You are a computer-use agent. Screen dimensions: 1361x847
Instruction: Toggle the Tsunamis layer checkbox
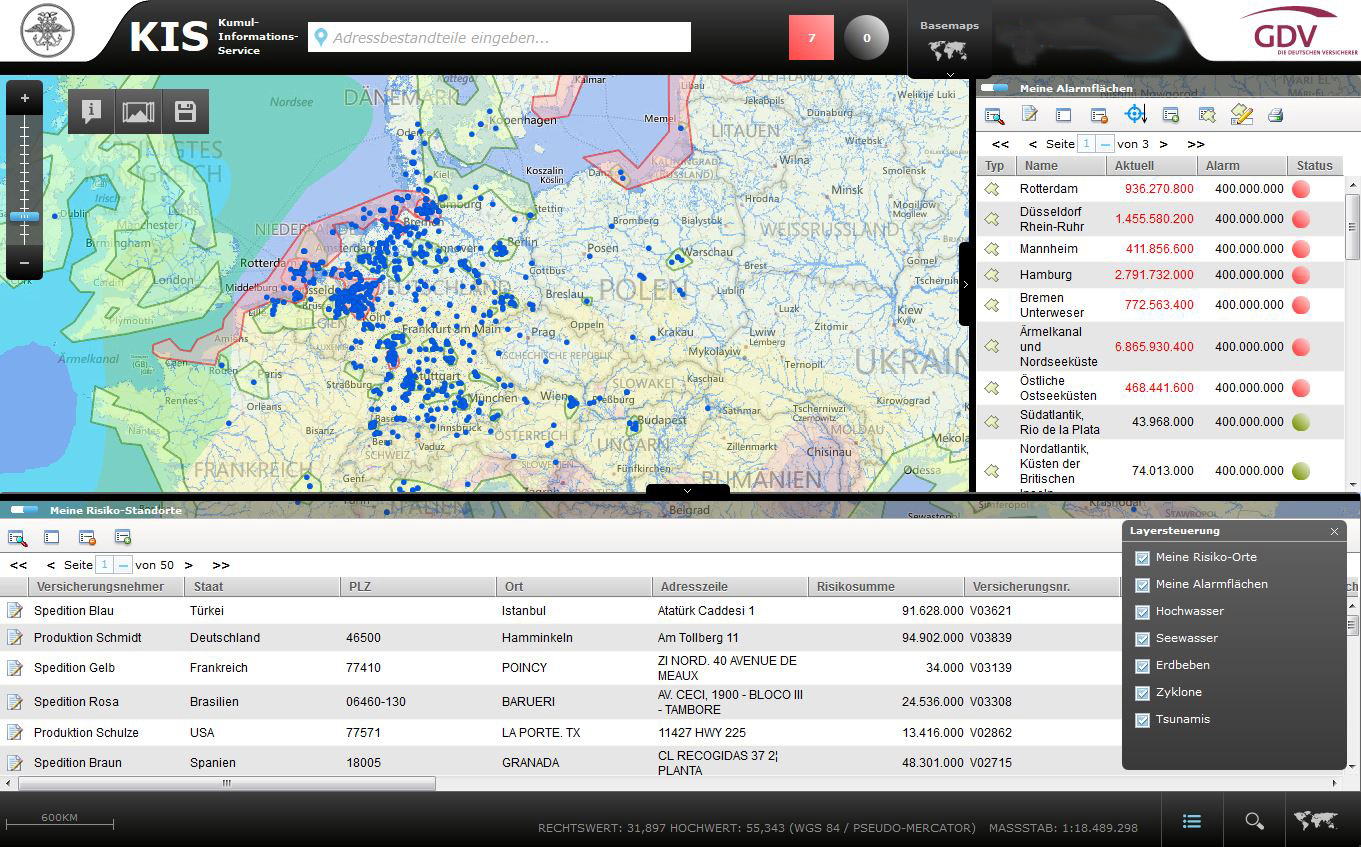(1142, 719)
